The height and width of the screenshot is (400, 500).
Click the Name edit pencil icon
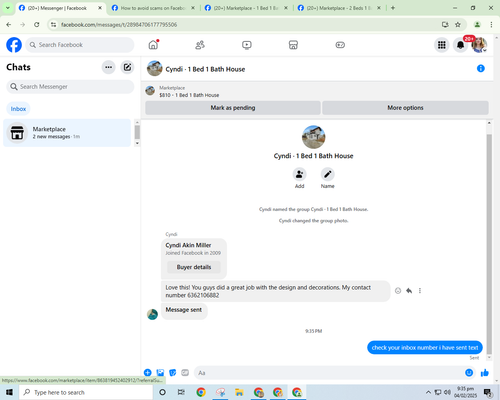pyautogui.click(x=328, y=174)
